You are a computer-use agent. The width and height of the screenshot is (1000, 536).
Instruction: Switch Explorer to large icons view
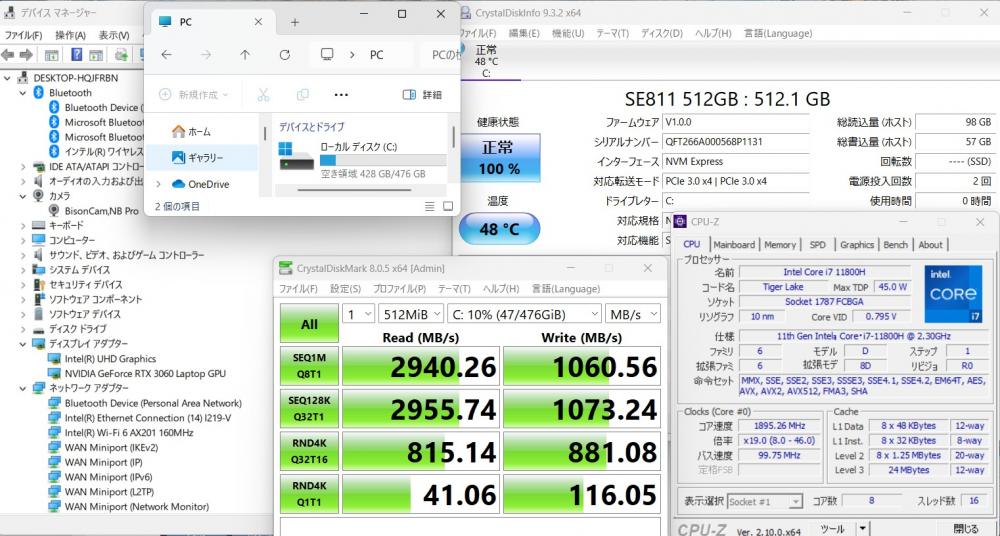pyautogui.click(x=448, y=206)
